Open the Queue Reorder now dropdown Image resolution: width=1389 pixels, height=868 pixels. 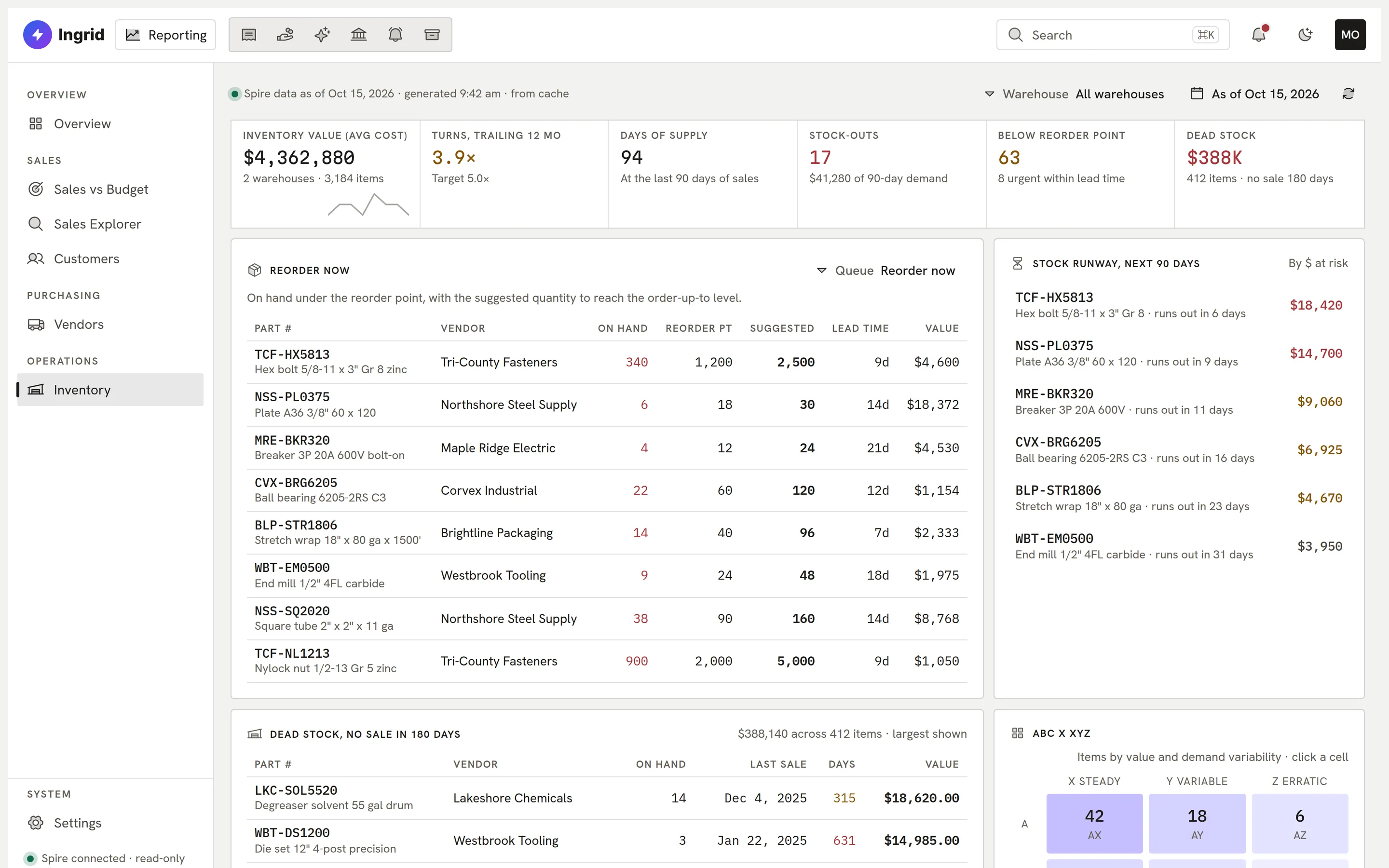click(x=885, y=271)
